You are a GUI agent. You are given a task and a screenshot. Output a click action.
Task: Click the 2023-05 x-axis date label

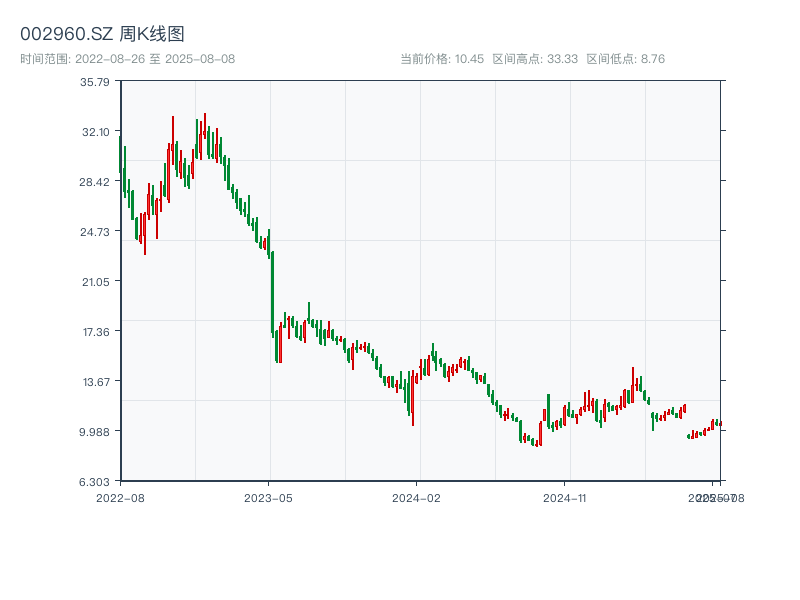point(268,497)
